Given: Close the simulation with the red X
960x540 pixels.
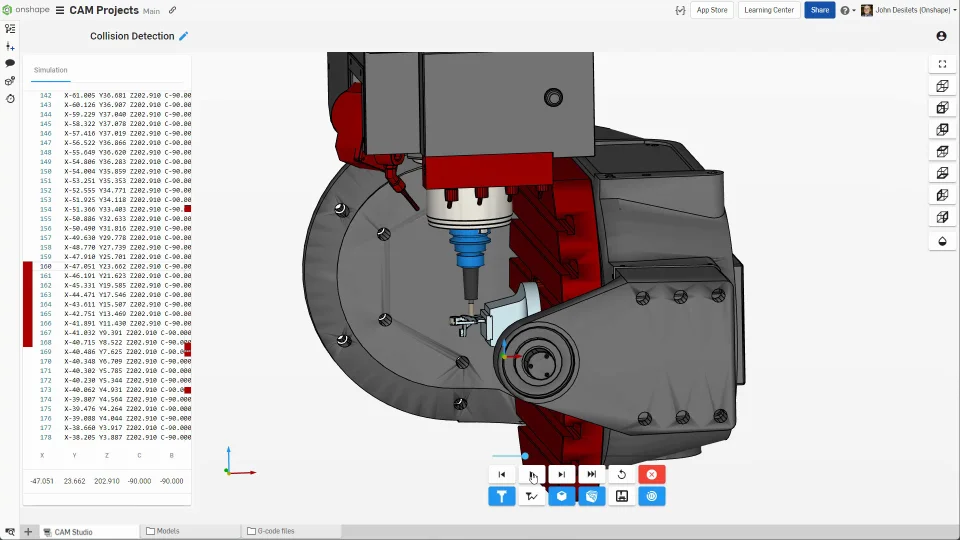Looking at the screenshot, I should click(652, 475).
